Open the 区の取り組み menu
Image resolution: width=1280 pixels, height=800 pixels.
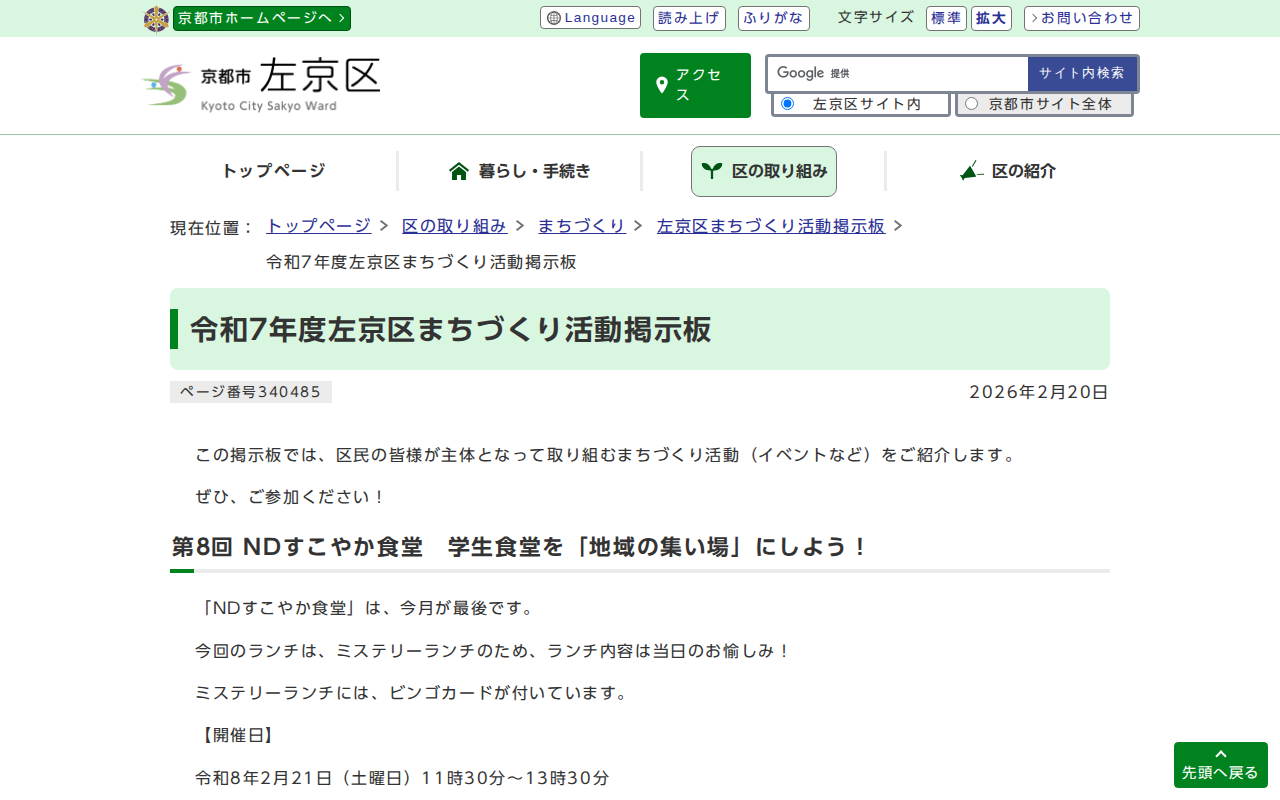(764, 171)
